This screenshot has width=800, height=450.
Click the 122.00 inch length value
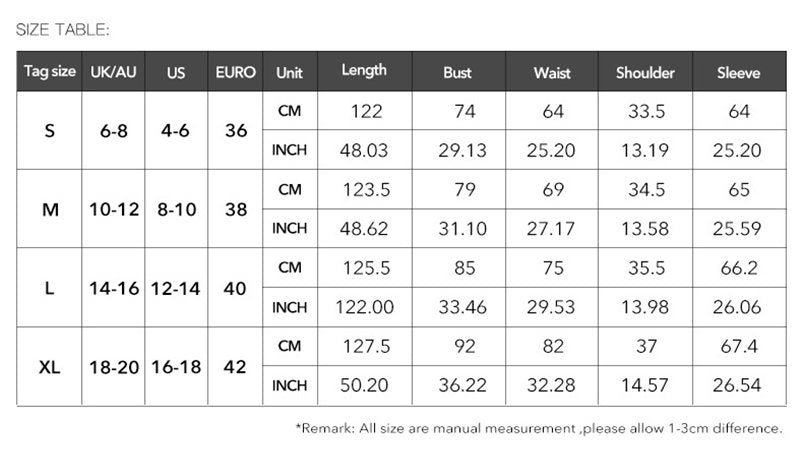[367, 307]
